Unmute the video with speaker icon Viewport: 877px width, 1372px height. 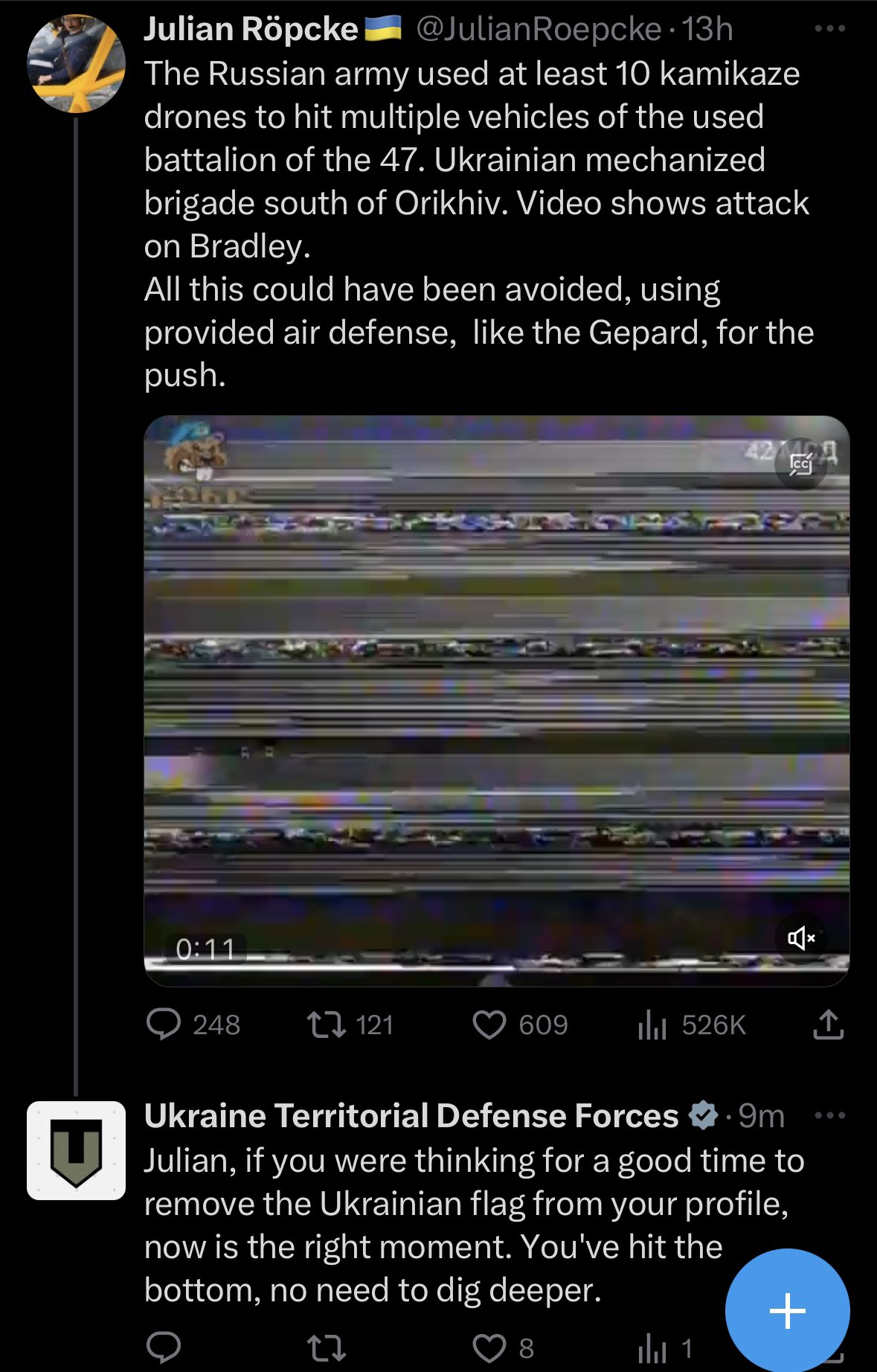pos(801,938)
